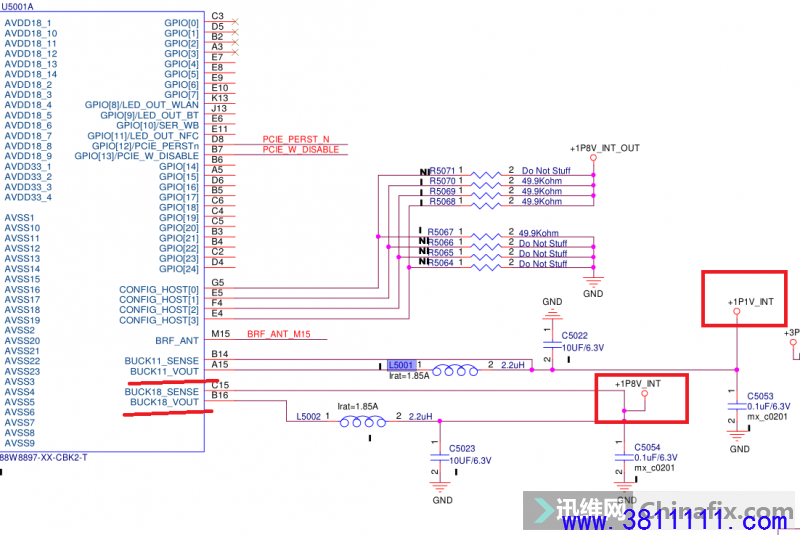Click the Do Not Stuff note of R5064
This screenshot has width=800, height=535.
(x=543, y=264)
